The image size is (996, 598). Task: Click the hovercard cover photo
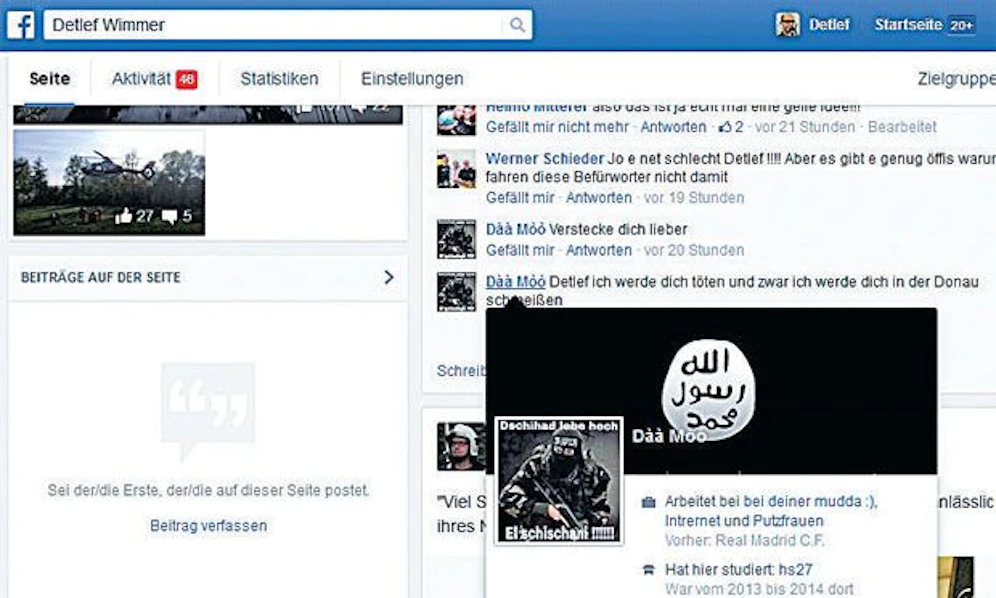711,391
